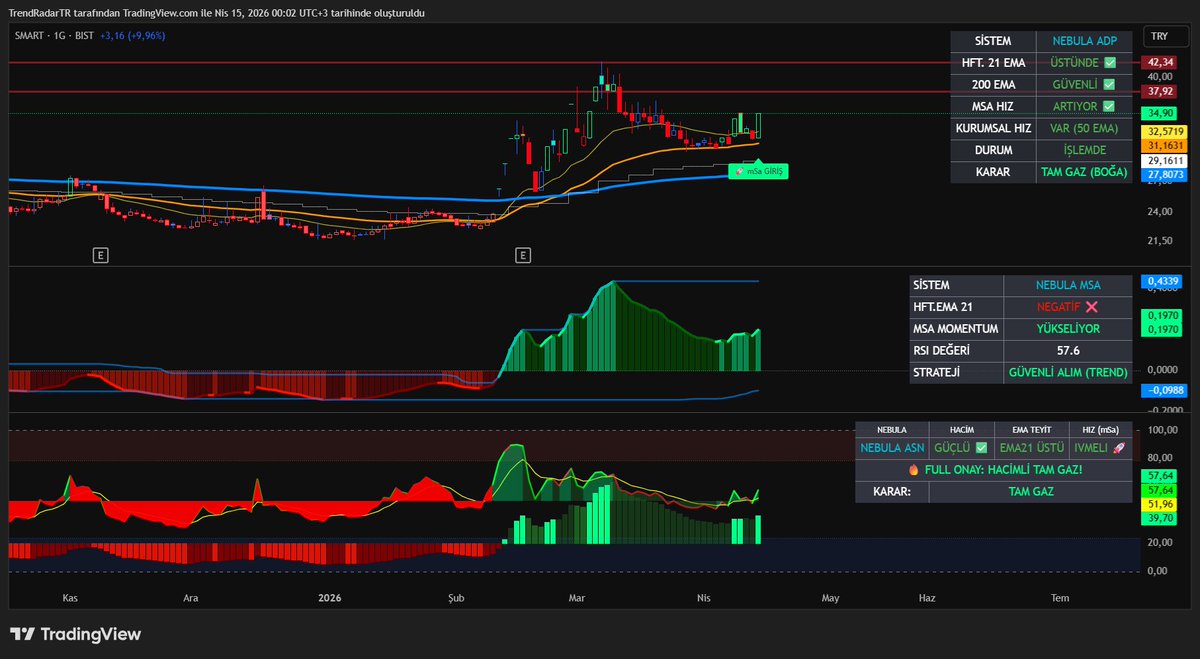The image size is (1200, 659).
Task: Click the Nis month label on time axis
Action: click(704, 598)
